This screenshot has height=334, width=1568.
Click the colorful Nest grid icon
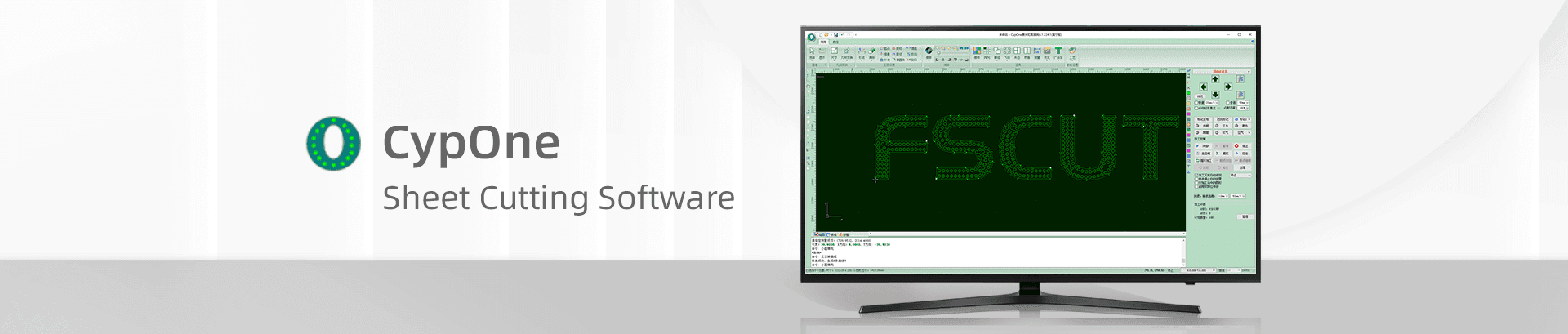977,51
